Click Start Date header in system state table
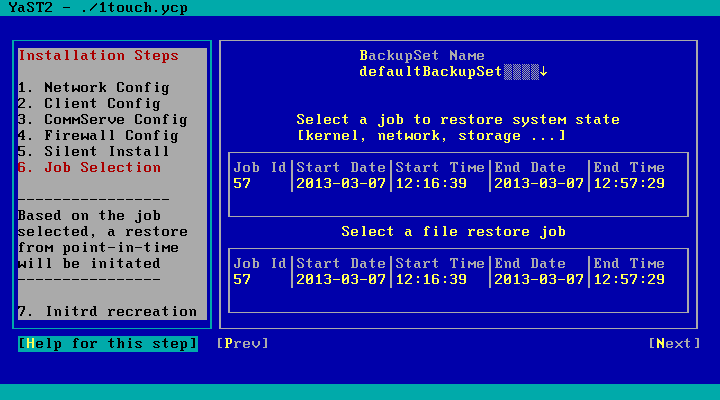This screenshot has height=400, width=720. coord(340,167)
